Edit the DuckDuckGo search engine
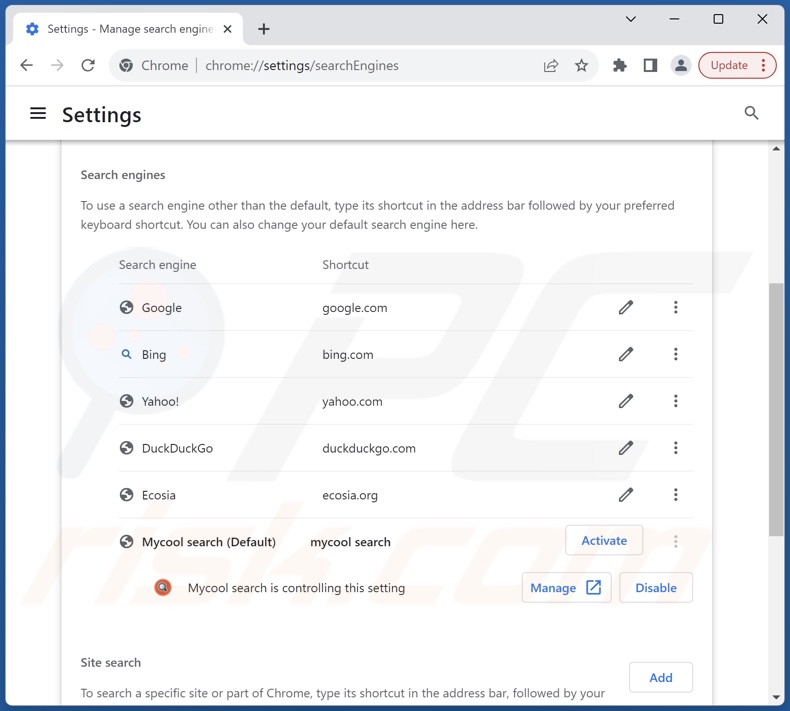Viewport: 790px width, 711px height. [625, 448]
